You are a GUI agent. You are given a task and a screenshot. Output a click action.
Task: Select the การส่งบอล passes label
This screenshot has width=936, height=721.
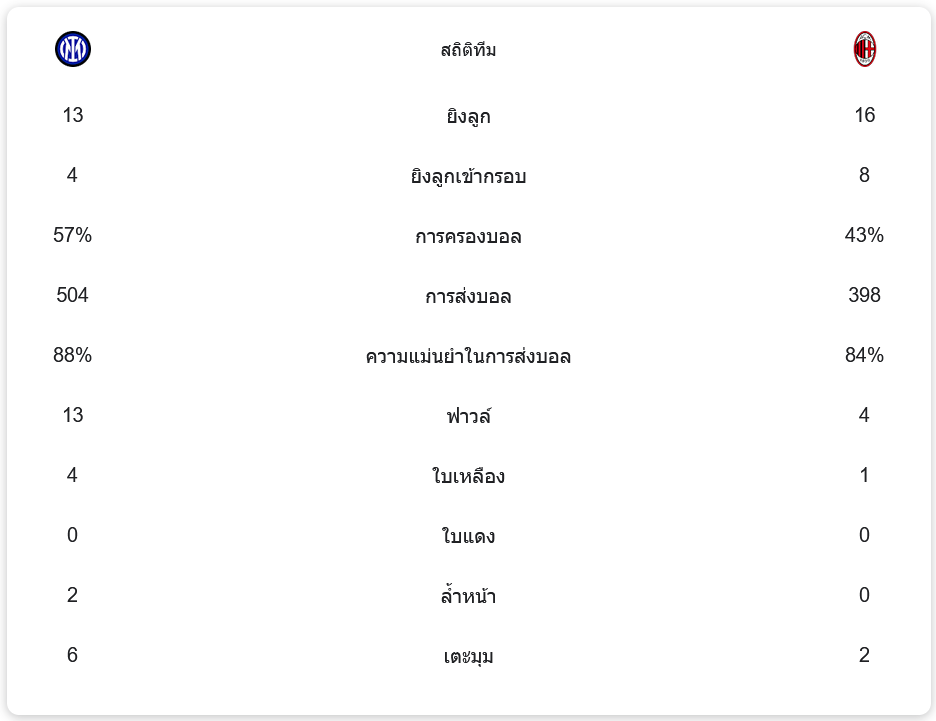[x=468, y=296]
